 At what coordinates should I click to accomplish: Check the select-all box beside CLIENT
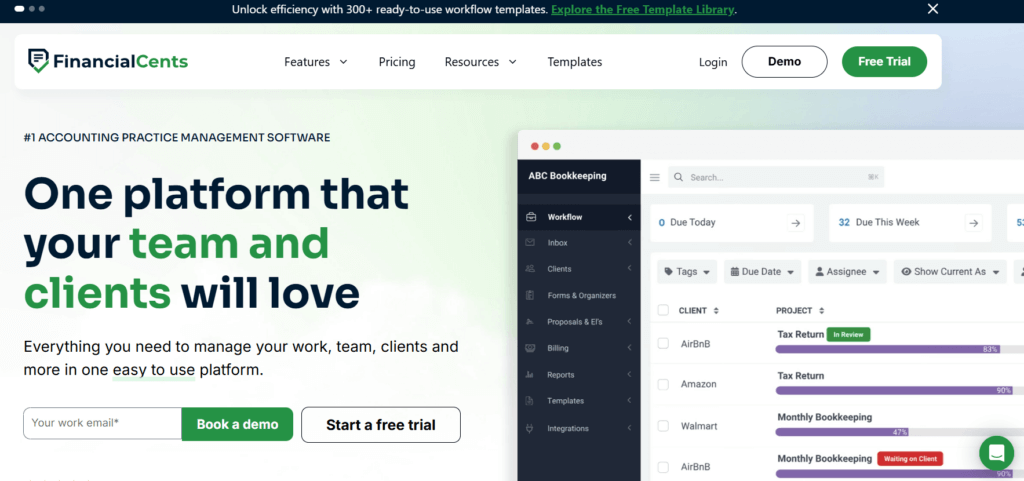663,310
